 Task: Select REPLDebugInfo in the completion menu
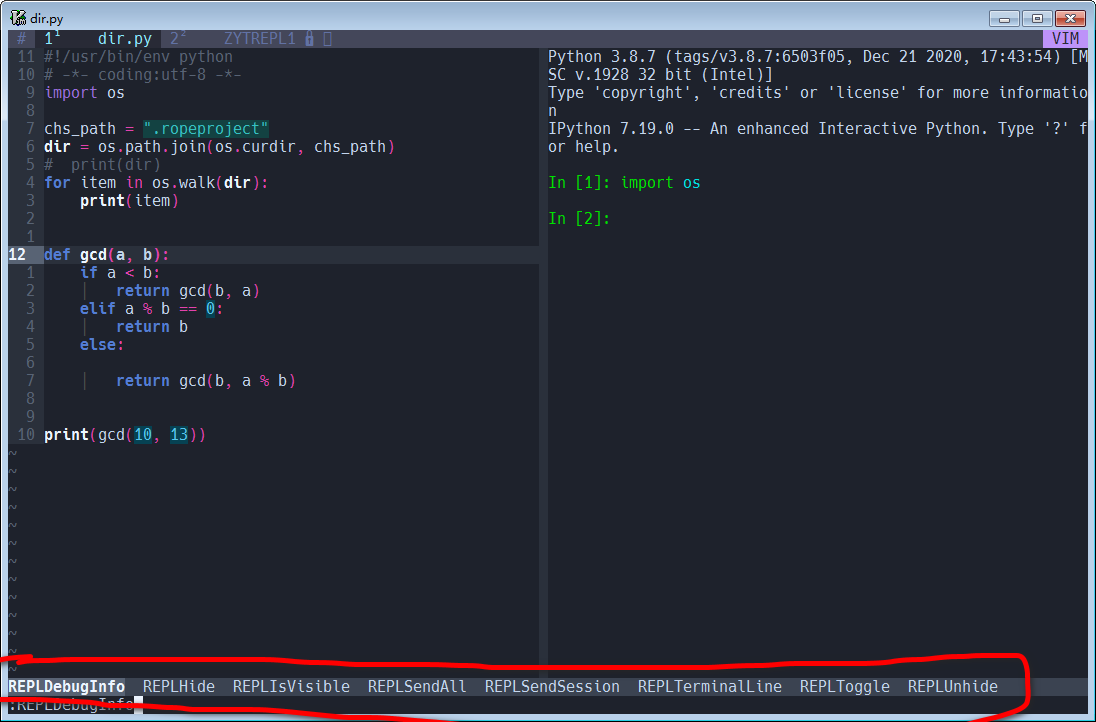[66, 686]
